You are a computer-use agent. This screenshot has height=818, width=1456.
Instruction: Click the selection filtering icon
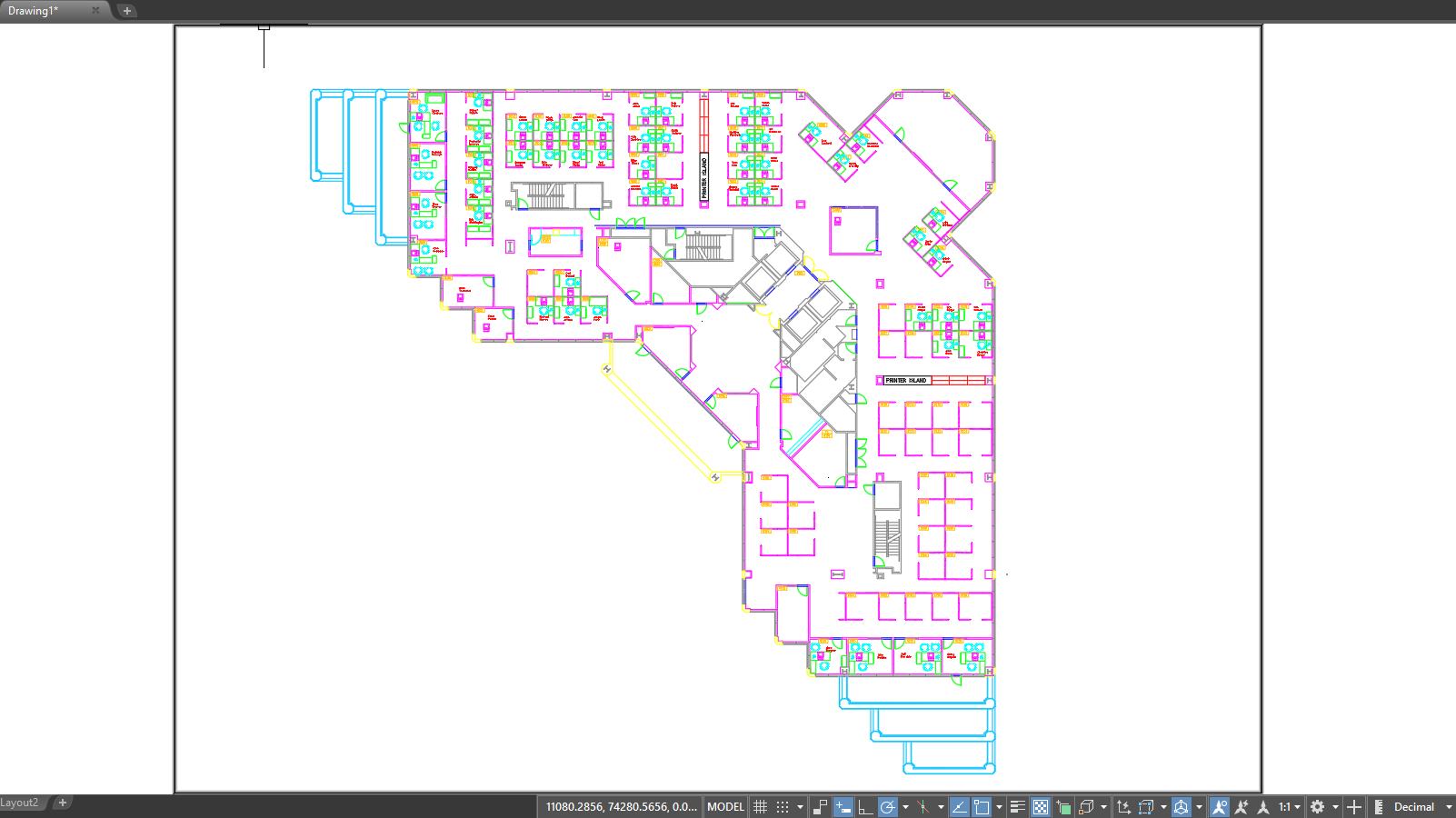pyautogui.click(x=1146, y=807)
